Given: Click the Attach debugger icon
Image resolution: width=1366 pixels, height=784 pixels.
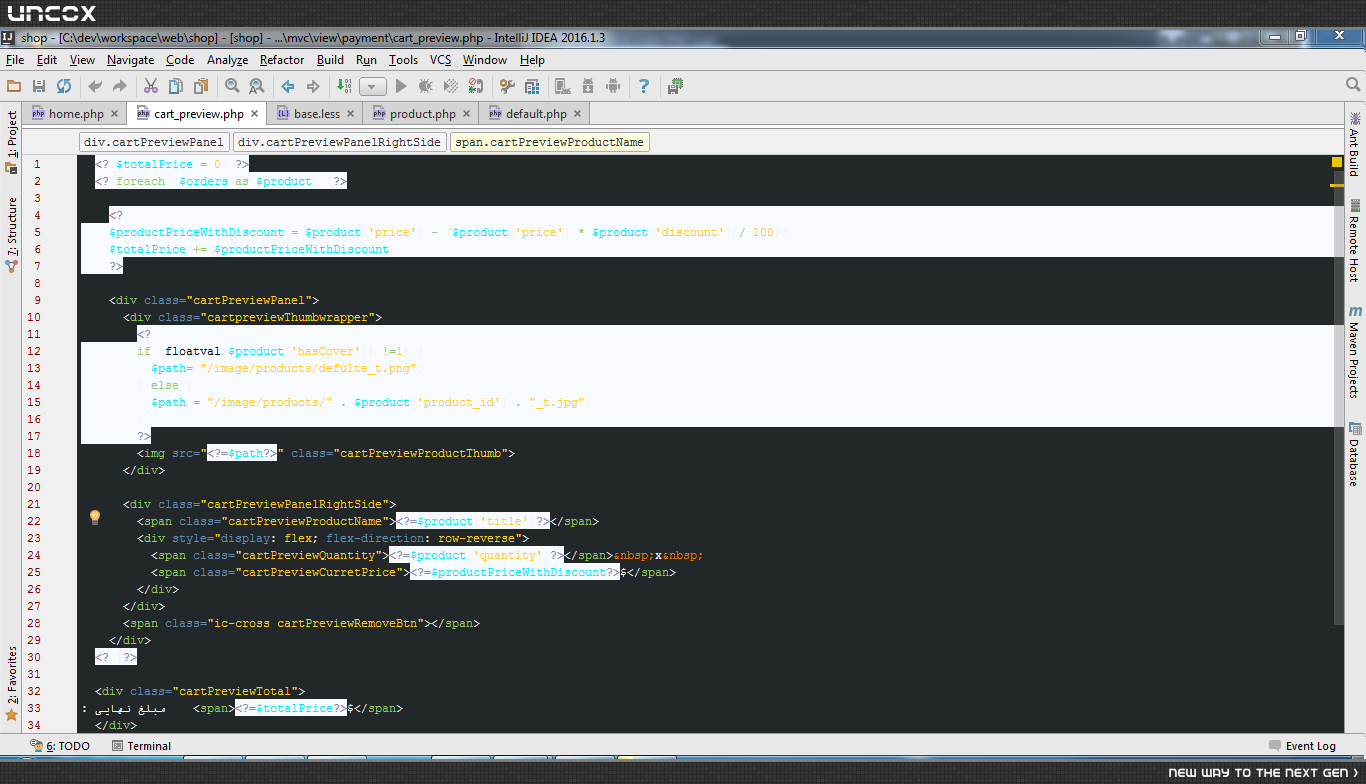Looking at the screenshot, I should 476,87.
